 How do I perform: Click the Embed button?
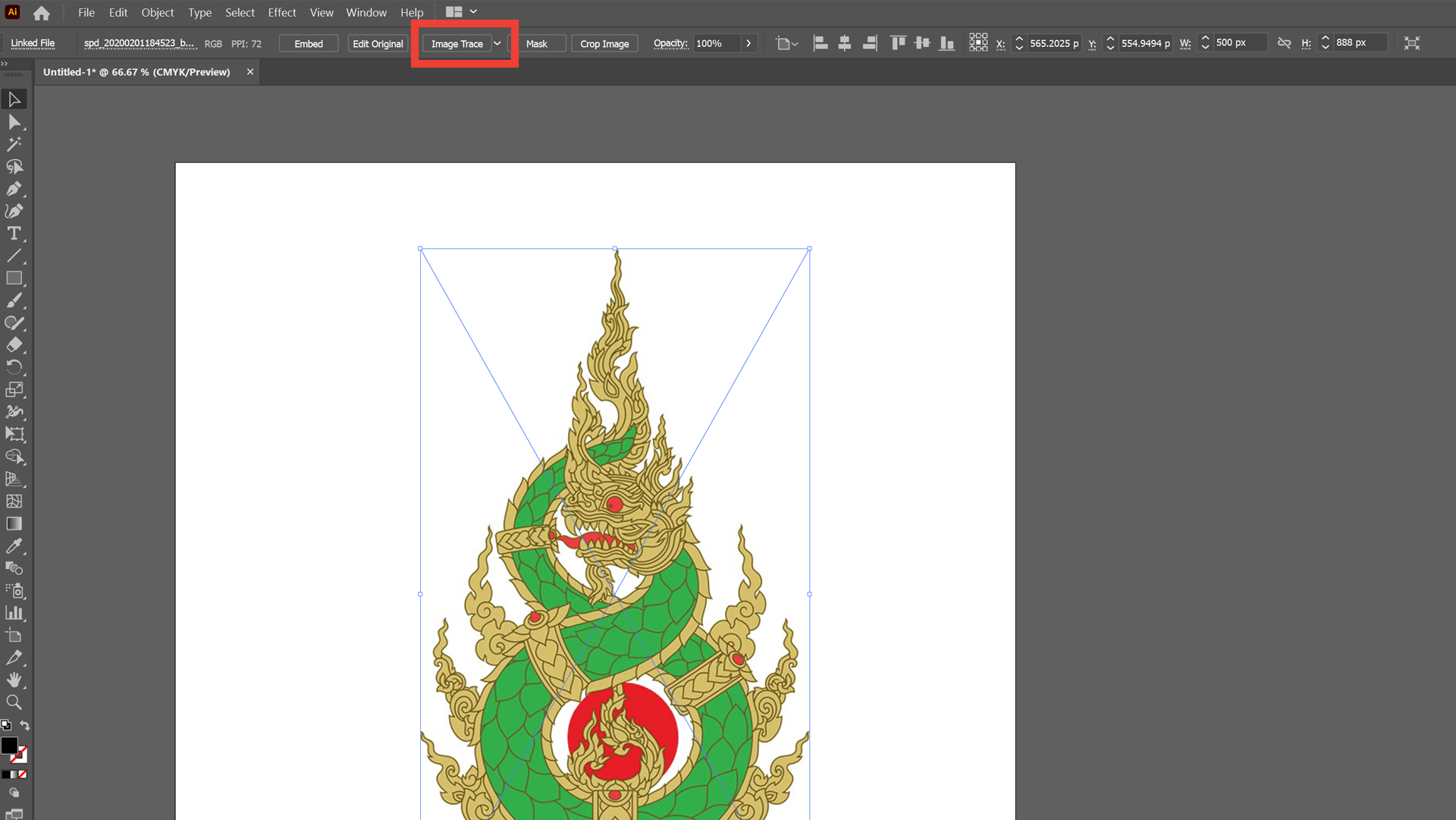pos(309,43)
